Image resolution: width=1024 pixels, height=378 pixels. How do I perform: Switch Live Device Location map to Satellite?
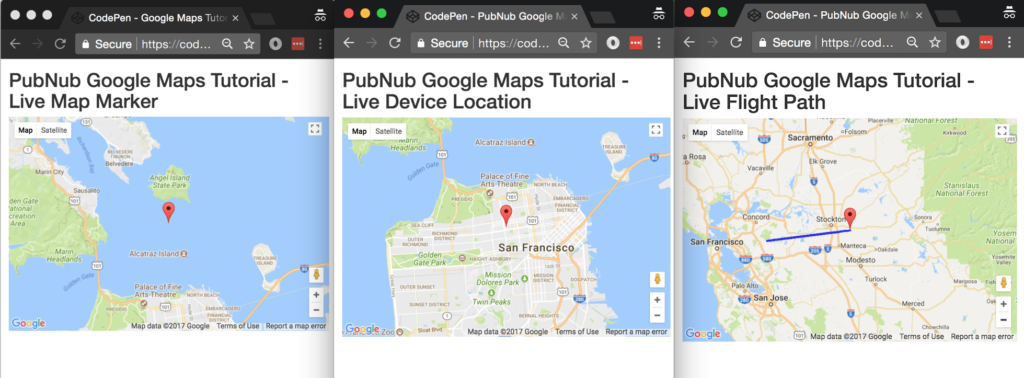pos(388,131)
